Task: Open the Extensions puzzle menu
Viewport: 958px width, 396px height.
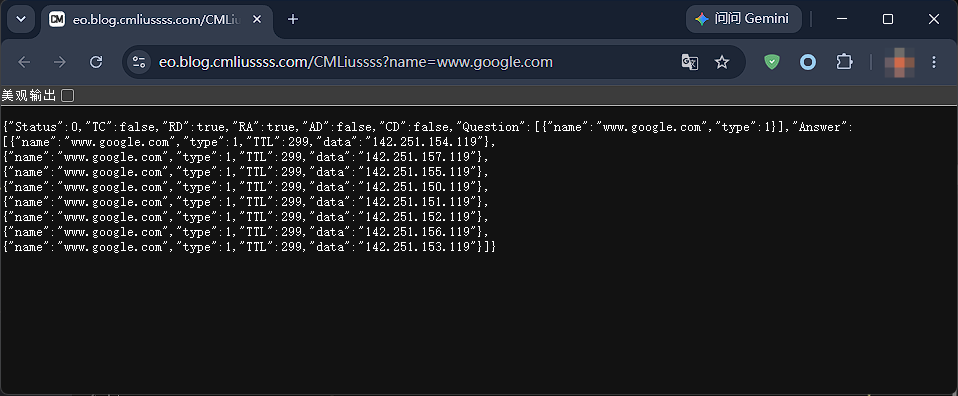Action: point(844,62)
